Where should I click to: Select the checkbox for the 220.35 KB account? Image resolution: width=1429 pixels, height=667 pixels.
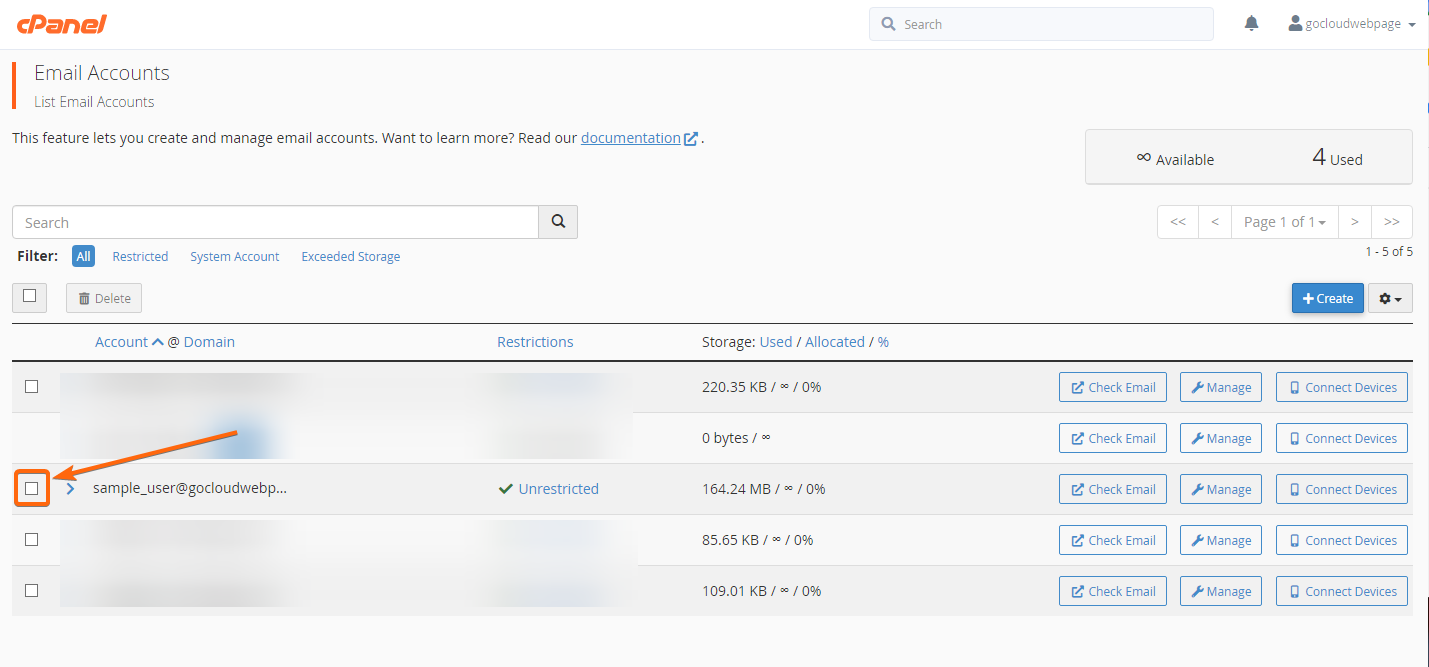[31, 386]
